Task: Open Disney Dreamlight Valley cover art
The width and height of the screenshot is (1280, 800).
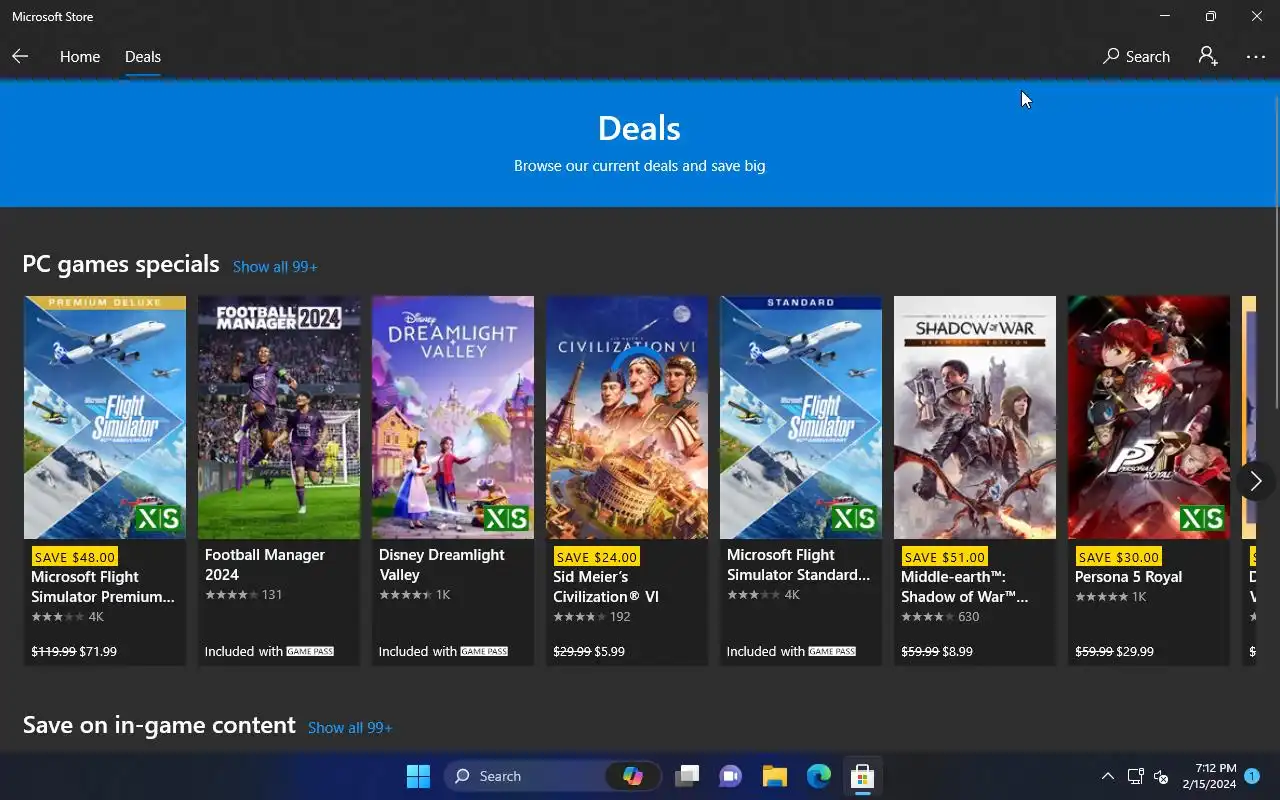Action: click(453, 417)
